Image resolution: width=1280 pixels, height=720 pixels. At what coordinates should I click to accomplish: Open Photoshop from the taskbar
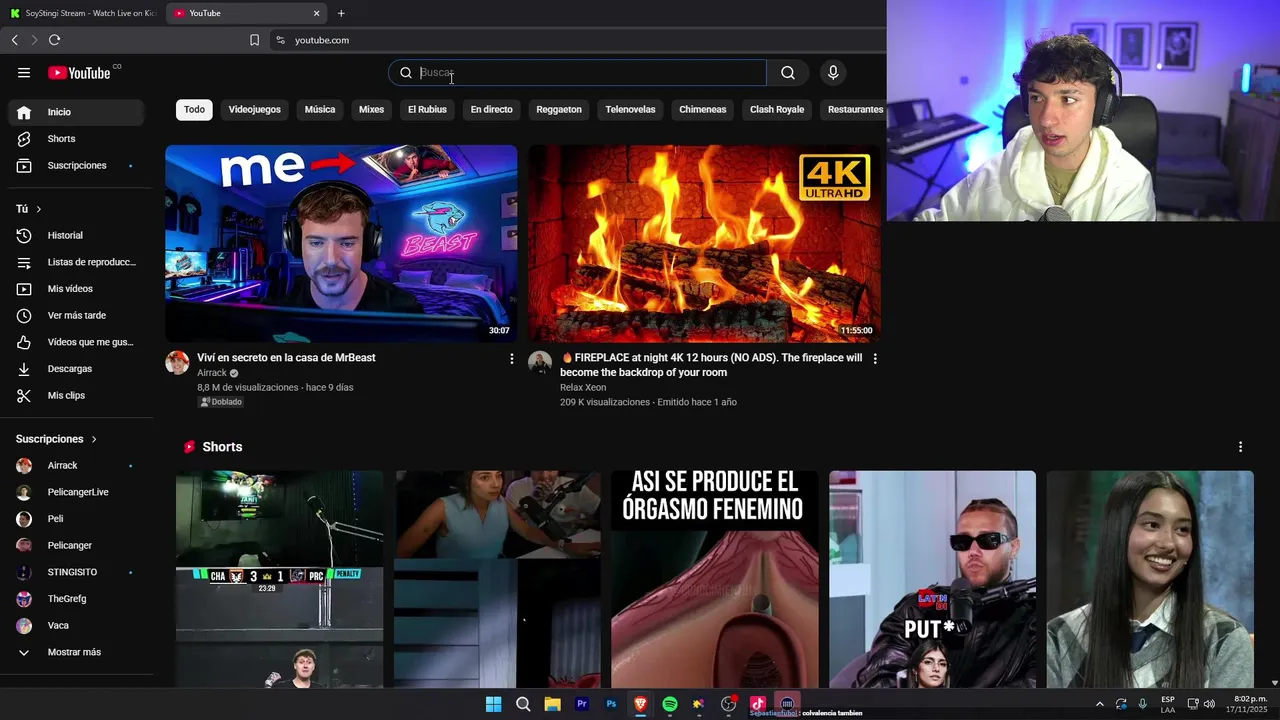[x=611, y=704]
